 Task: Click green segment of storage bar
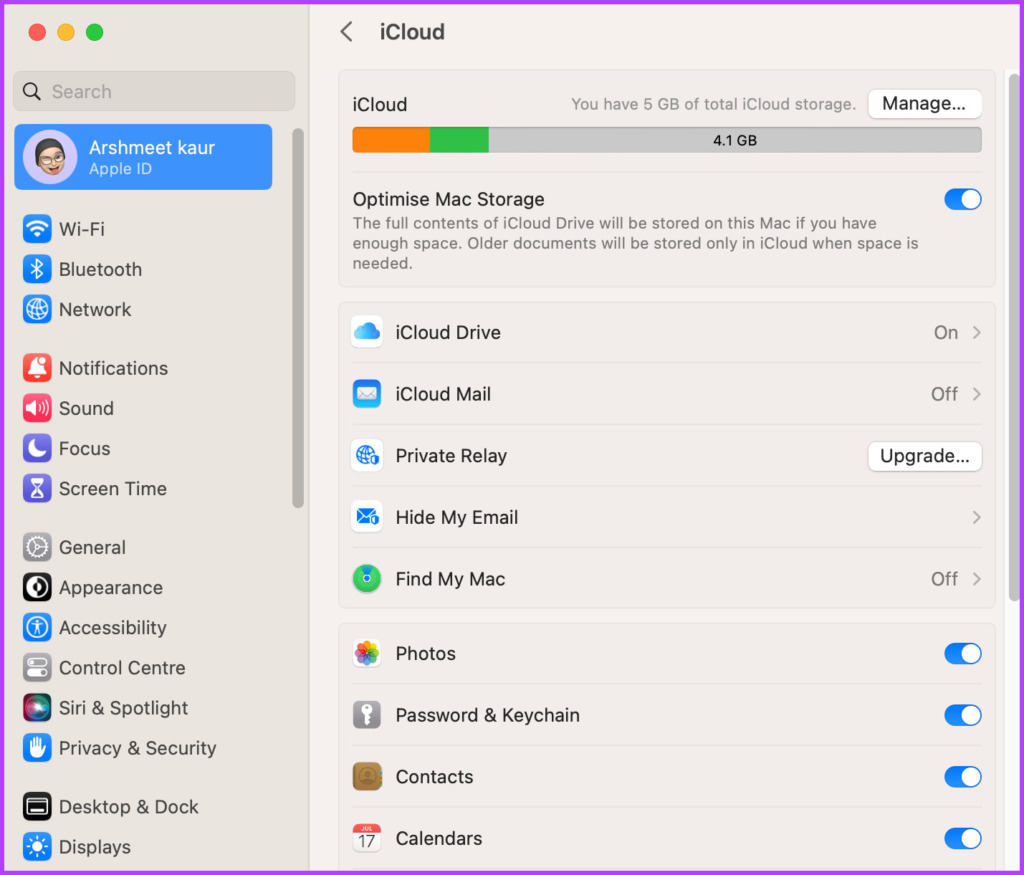[459, 140]
